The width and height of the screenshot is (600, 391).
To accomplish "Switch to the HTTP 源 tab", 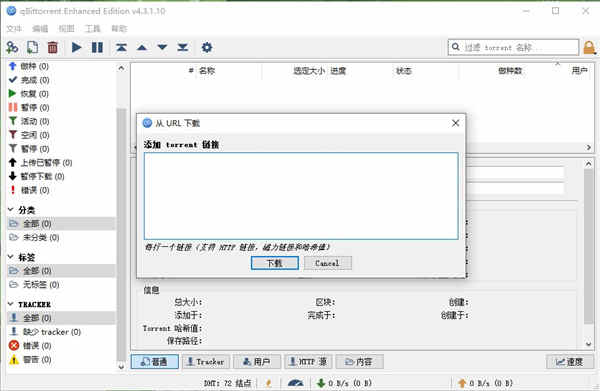I will tap(308, 362).
